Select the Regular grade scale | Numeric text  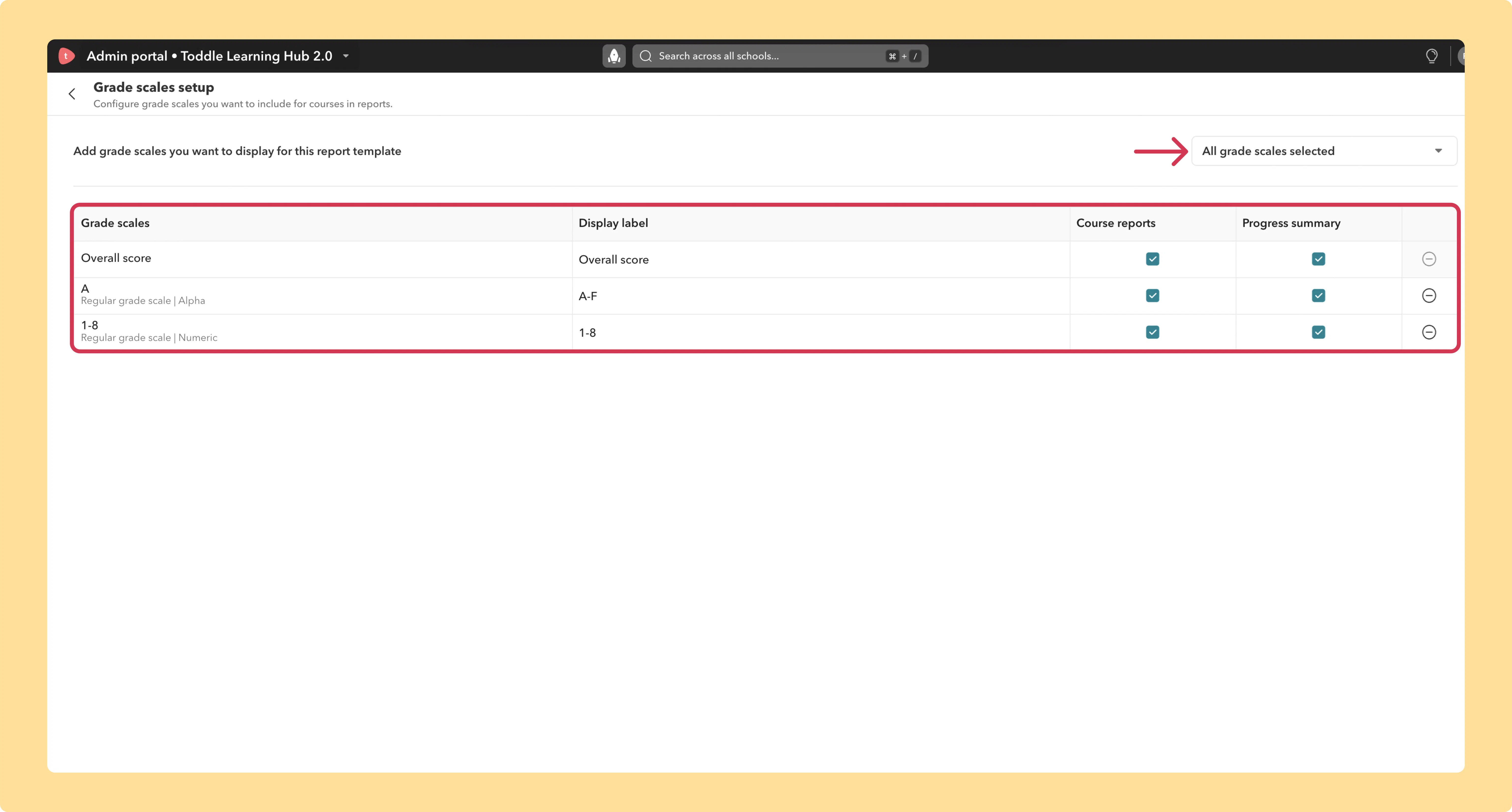coord(149,338)
